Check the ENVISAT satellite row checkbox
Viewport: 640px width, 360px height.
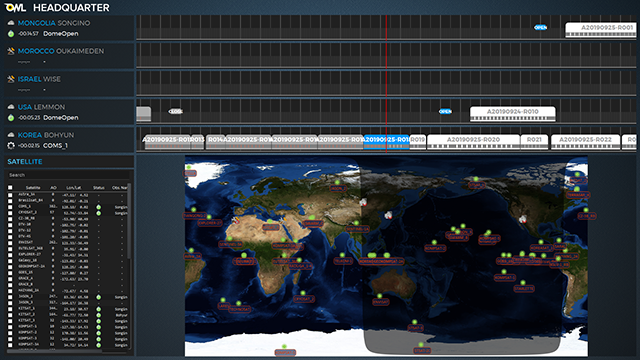[10, 242]
